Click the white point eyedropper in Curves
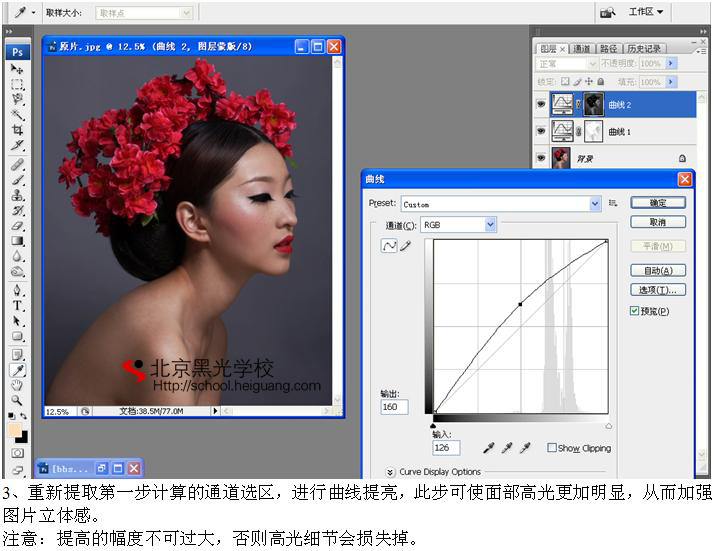 coord(525,448)
